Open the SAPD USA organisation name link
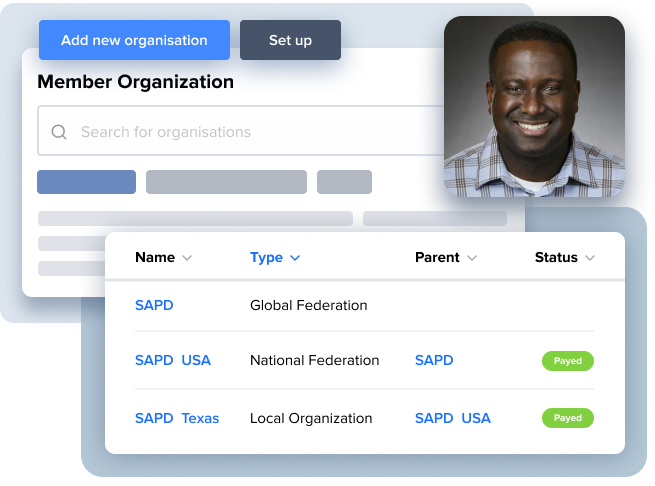The height and width of the screenshot is (486, 655). pyautogui.click(x=173, y=360)
